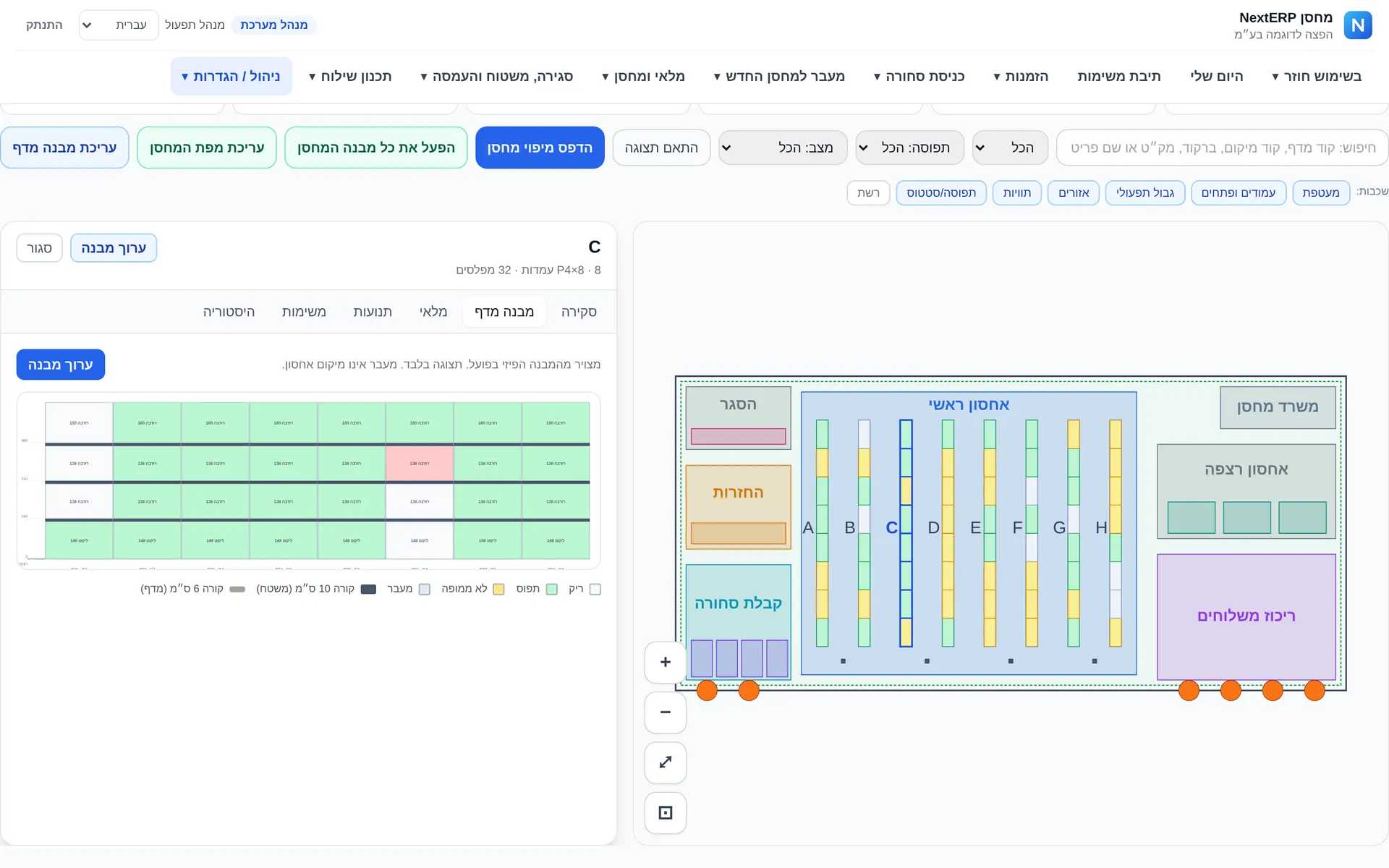Select rack letter H on the map
The height and width of the screenshot is (868, 1389).
1101,528
